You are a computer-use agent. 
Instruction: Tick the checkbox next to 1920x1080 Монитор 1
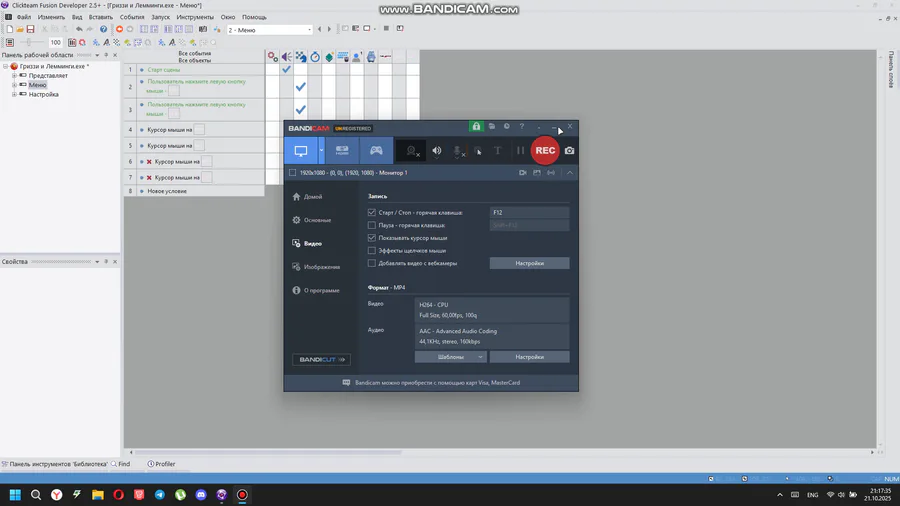coord(293,173)
